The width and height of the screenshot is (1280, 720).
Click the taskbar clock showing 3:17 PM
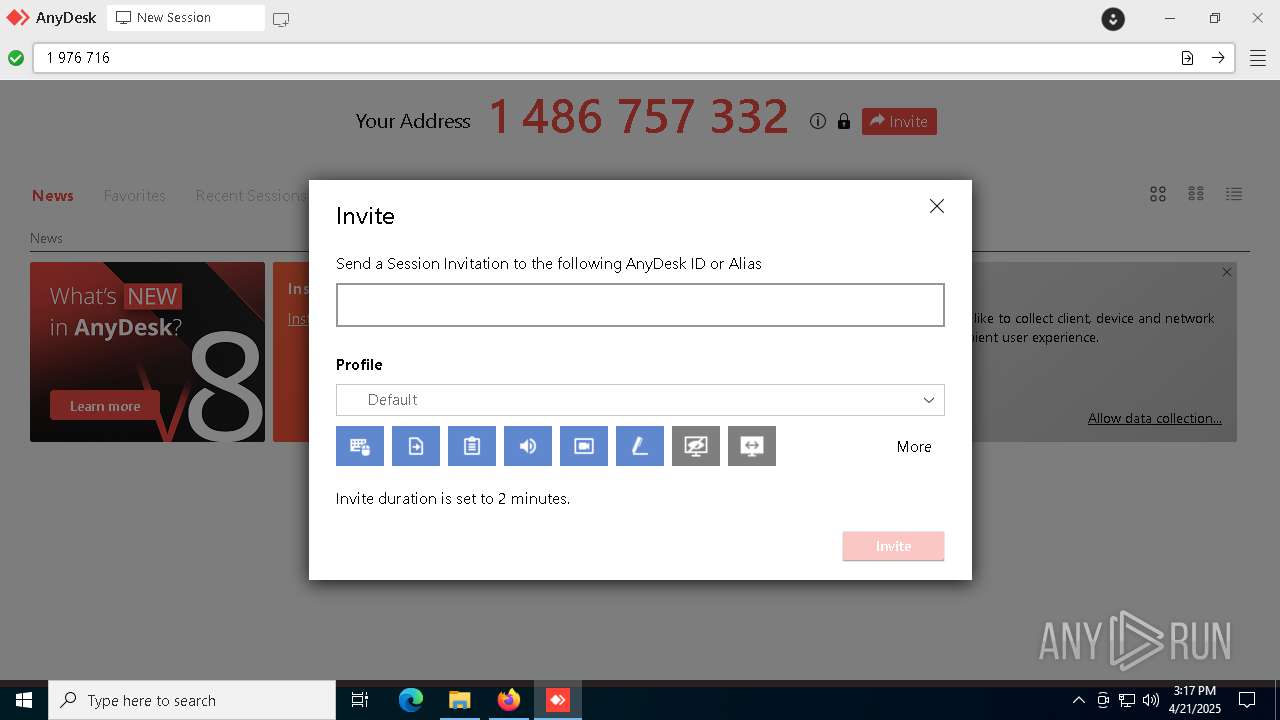click(1195, 700)
